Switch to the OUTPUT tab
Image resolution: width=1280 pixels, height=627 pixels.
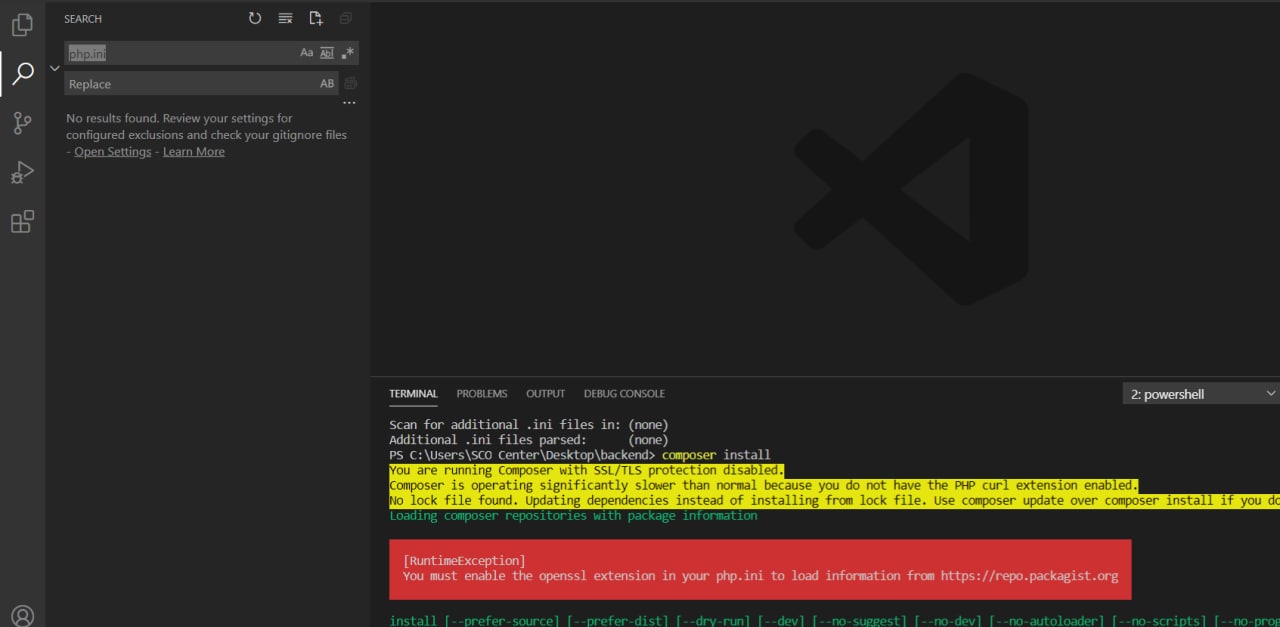(x=546, y=393)
